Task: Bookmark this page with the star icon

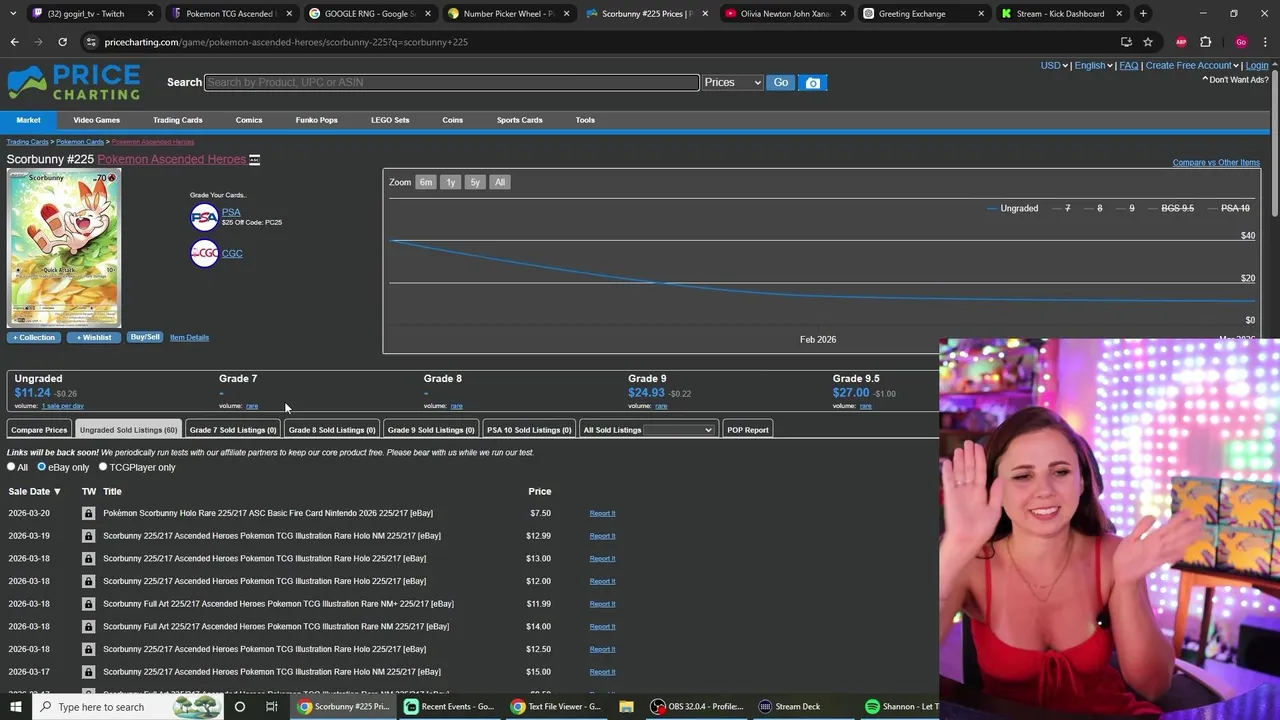Action: (1148, 42)
